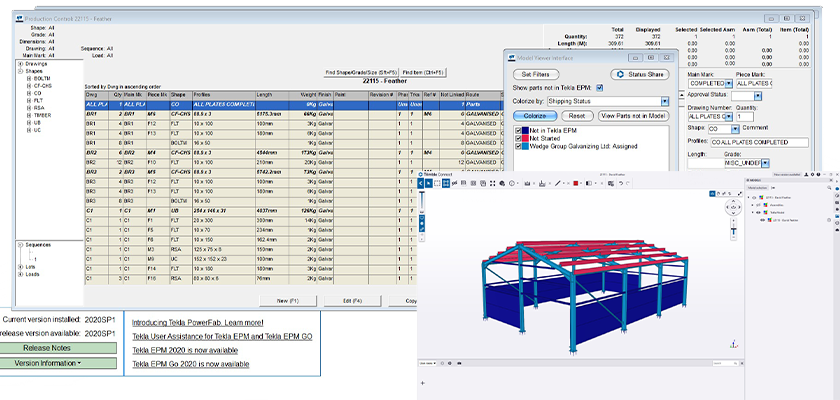Open the Grade dropdown
The image size is (840, 400).
click(x=766, y=162)
